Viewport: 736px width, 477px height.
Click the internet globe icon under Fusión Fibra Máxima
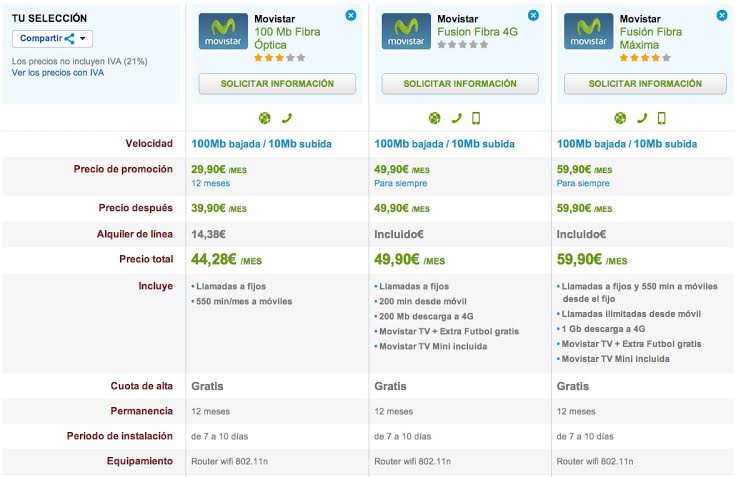620,118
